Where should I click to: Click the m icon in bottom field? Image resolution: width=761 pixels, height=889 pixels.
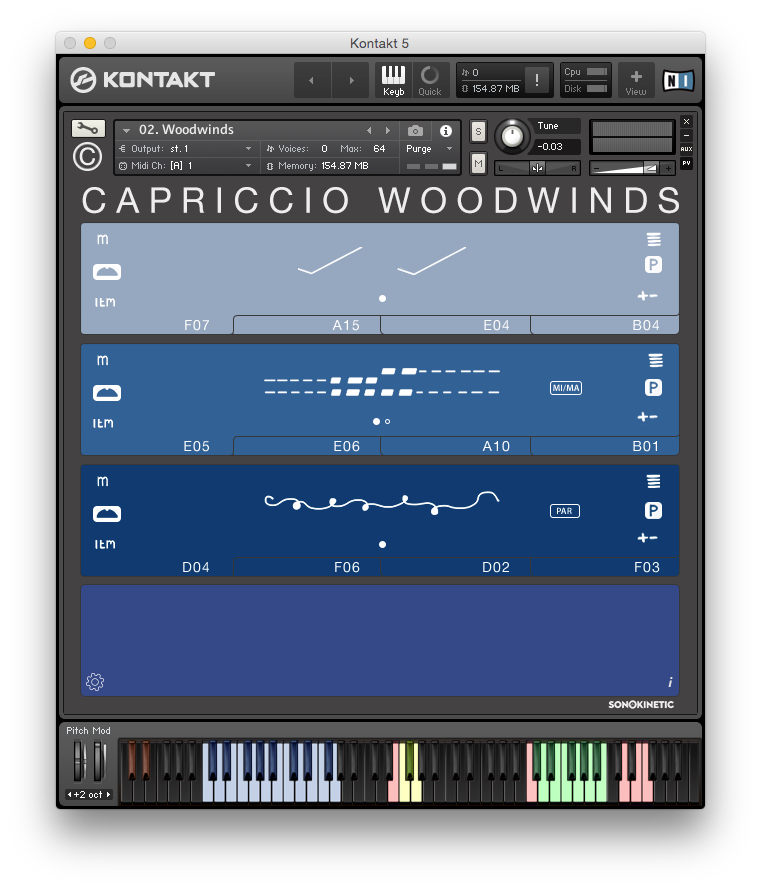click(103, 481)
